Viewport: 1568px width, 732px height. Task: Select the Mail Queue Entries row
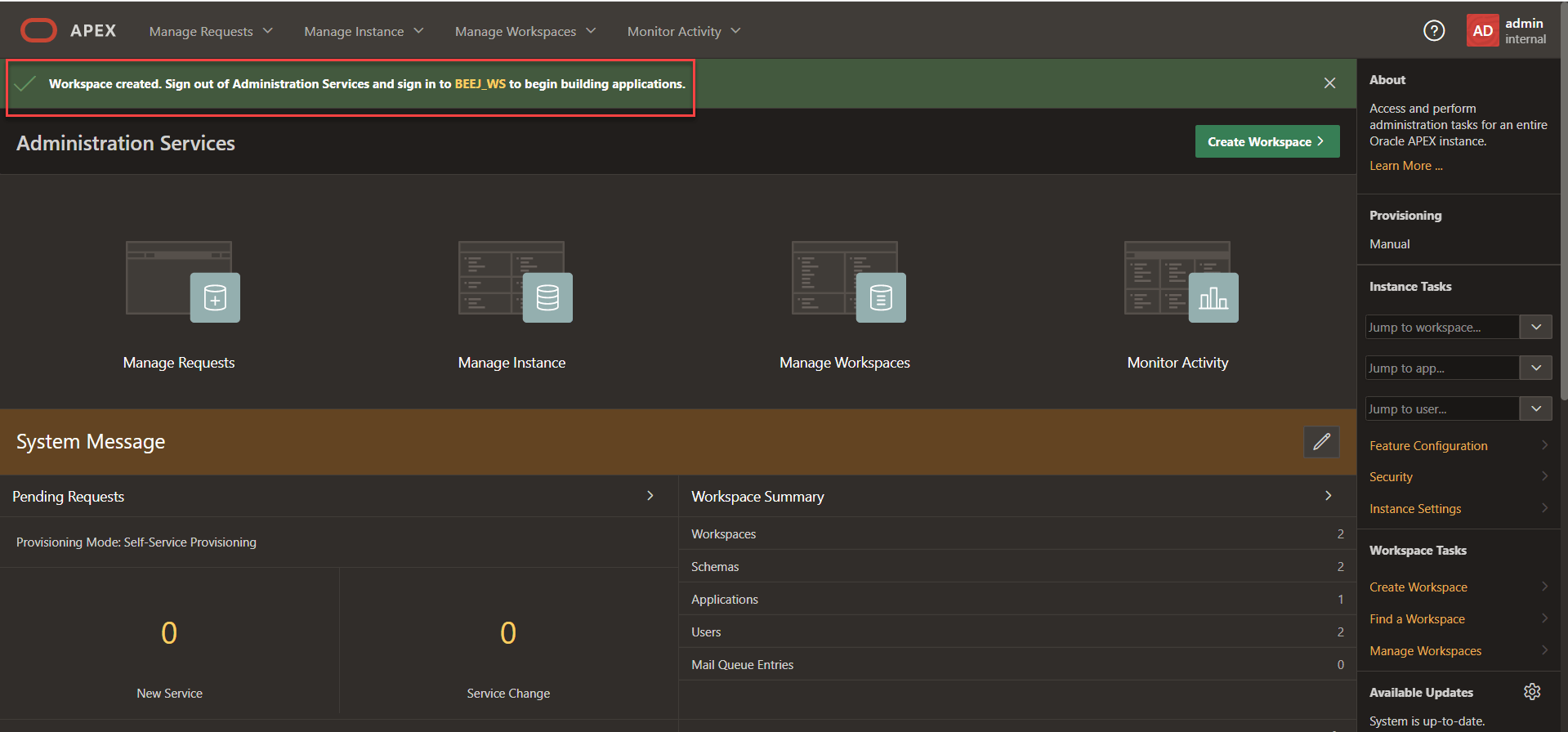(x=1017, y=664)
